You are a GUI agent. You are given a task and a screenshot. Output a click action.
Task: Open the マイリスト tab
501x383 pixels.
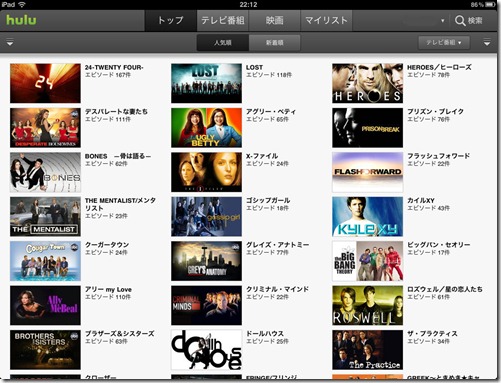click(326, 20)
